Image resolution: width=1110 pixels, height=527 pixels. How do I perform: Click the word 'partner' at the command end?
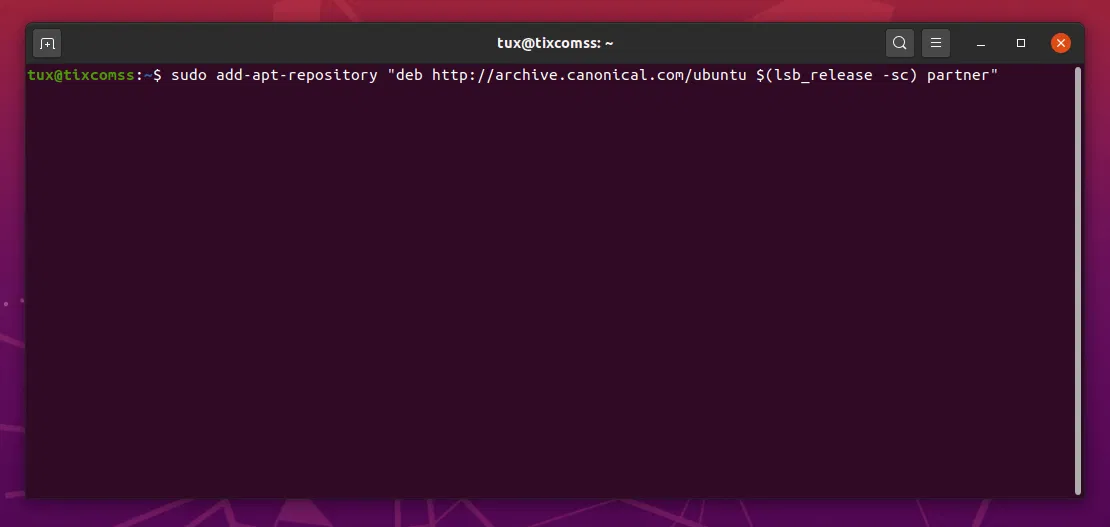coord(958,76)
